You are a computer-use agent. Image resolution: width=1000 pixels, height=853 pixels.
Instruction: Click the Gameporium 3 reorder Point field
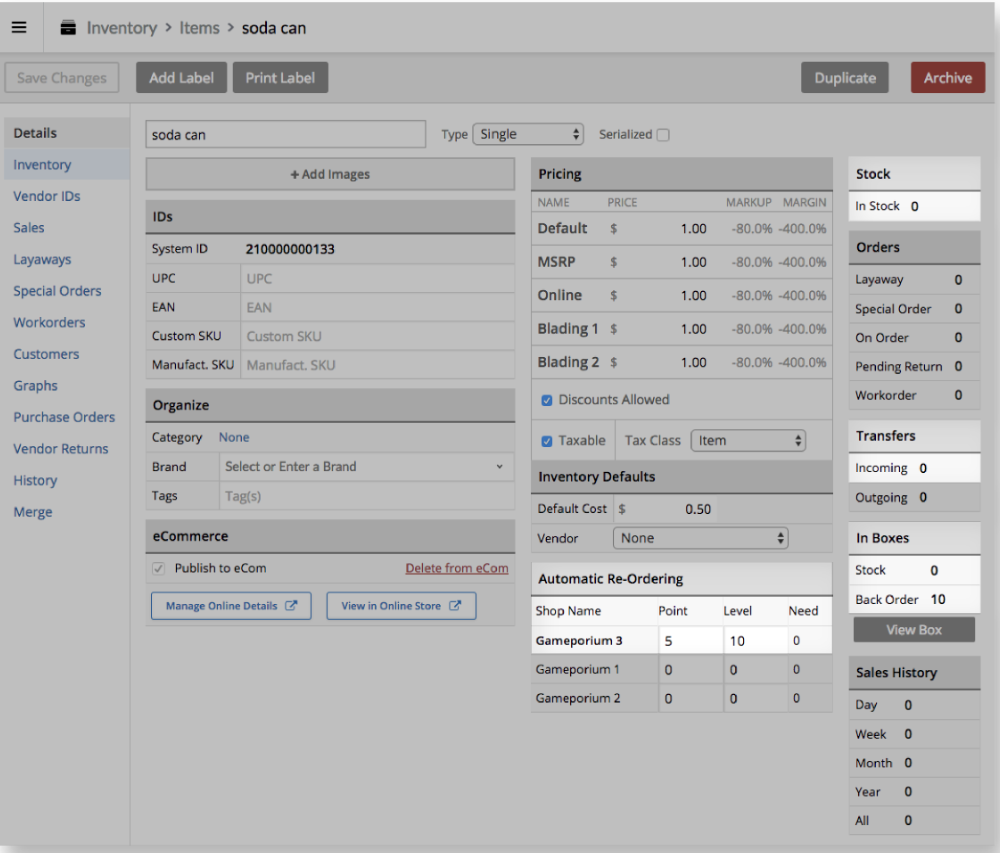(689, 641)
